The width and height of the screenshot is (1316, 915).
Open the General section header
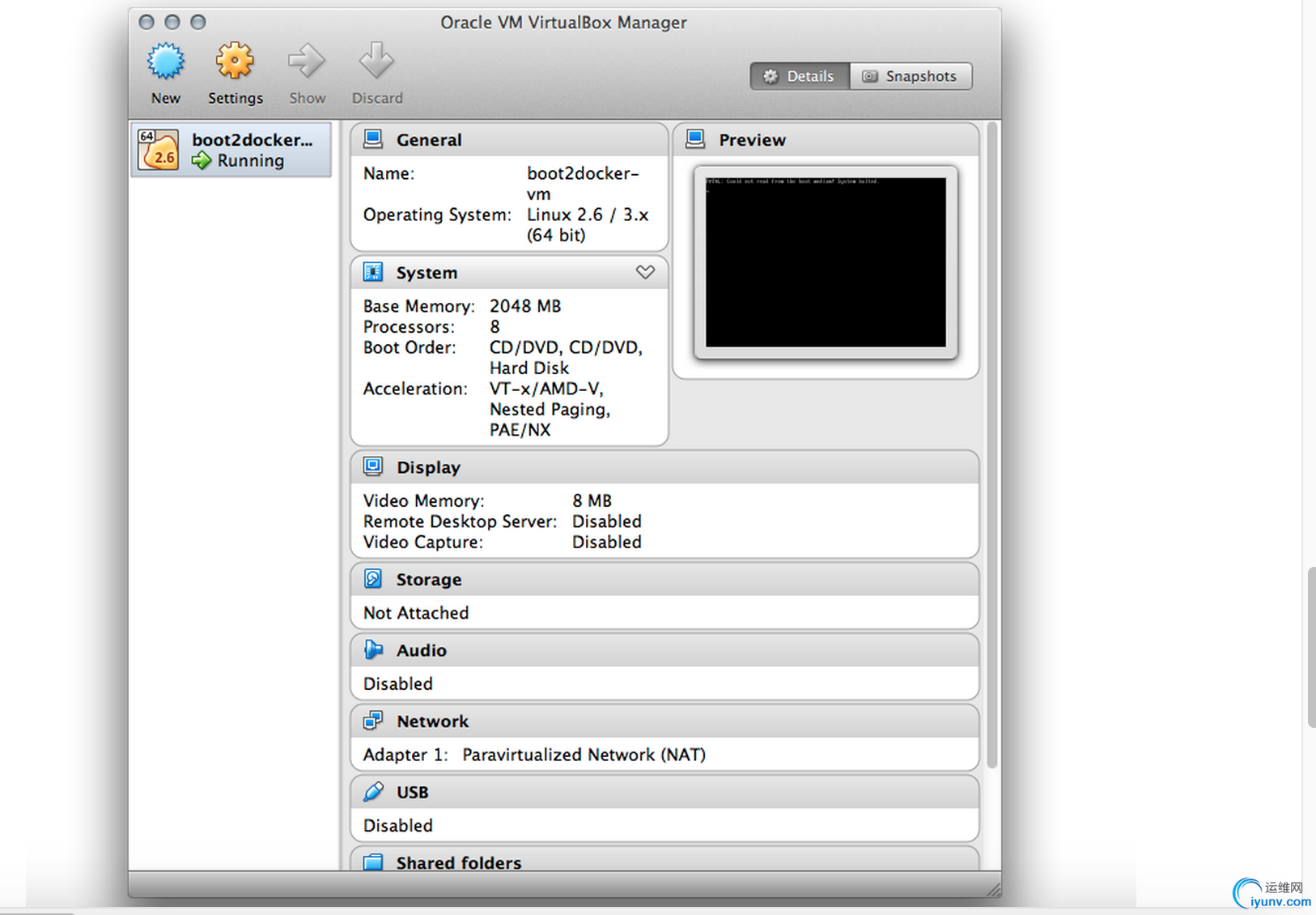coord(509,139)
